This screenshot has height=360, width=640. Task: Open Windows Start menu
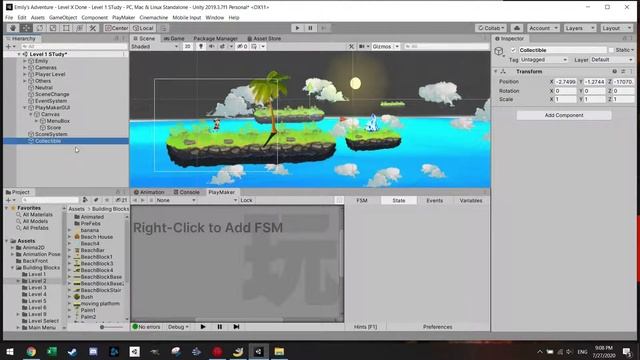[x=10, y=351]
